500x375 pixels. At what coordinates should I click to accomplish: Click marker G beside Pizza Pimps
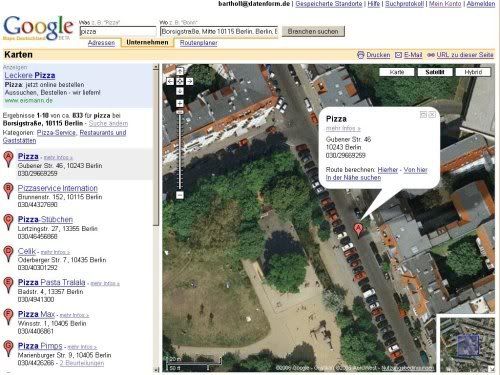point(8,349)
